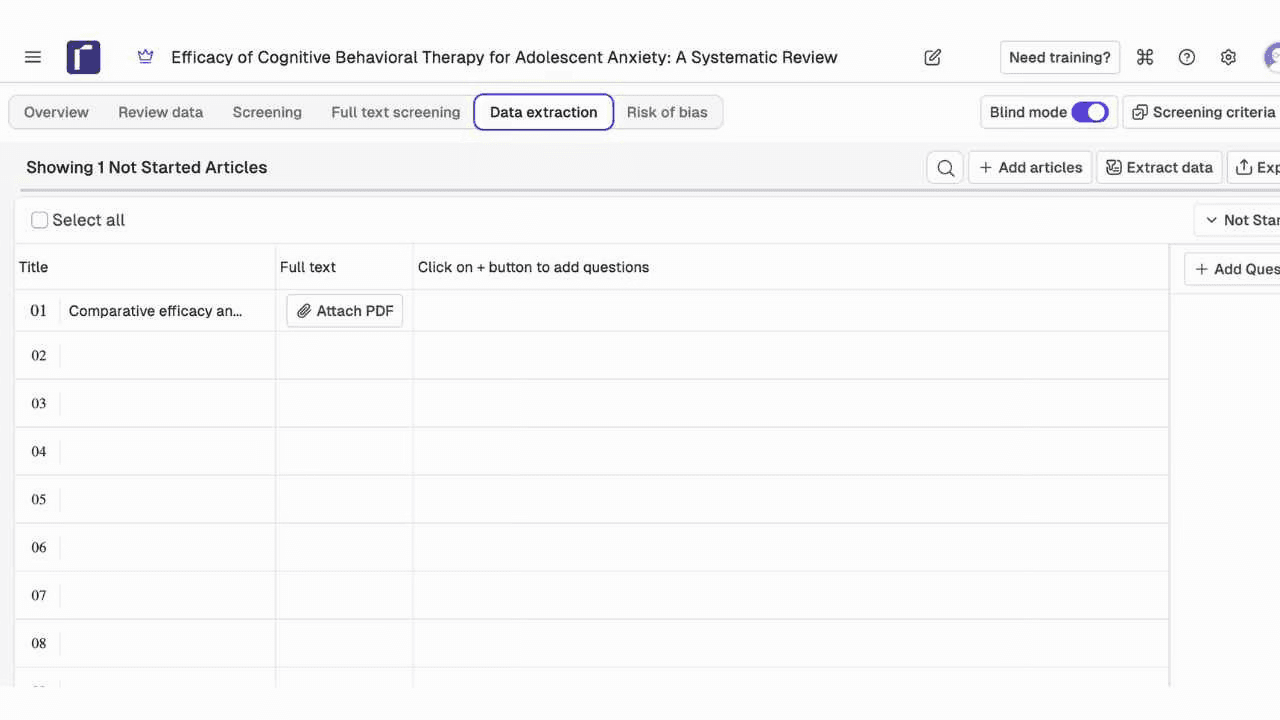Click the Export button
1280x720 pixels.
[1254, 168]
